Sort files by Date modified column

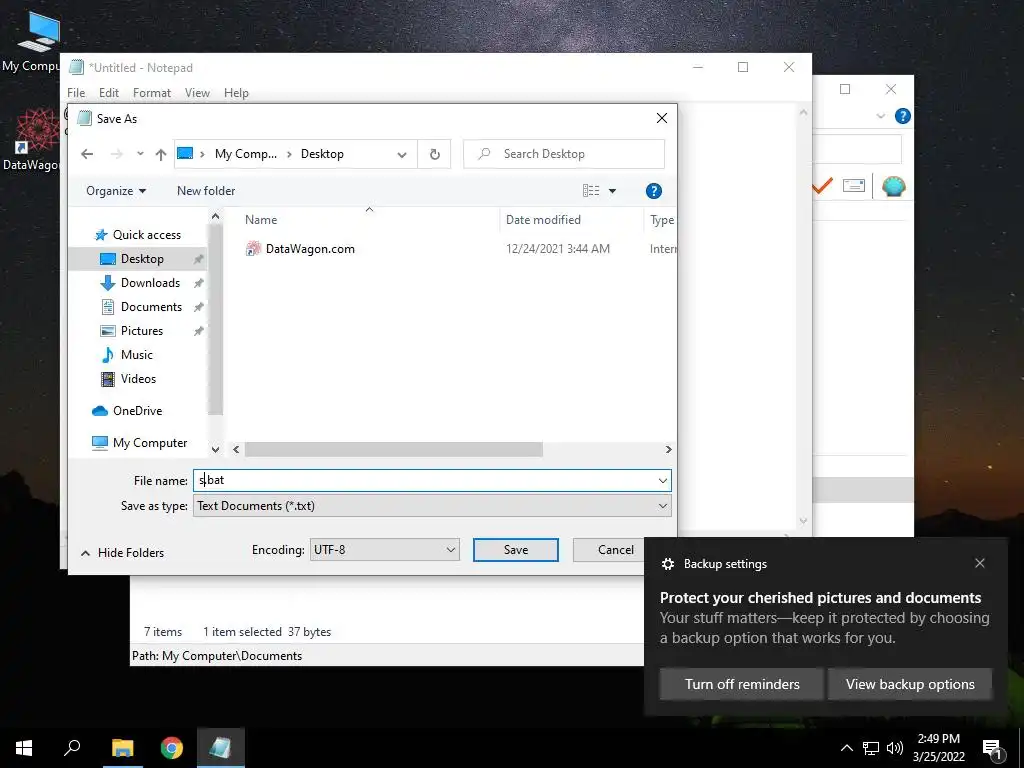(x=543, y=220)
